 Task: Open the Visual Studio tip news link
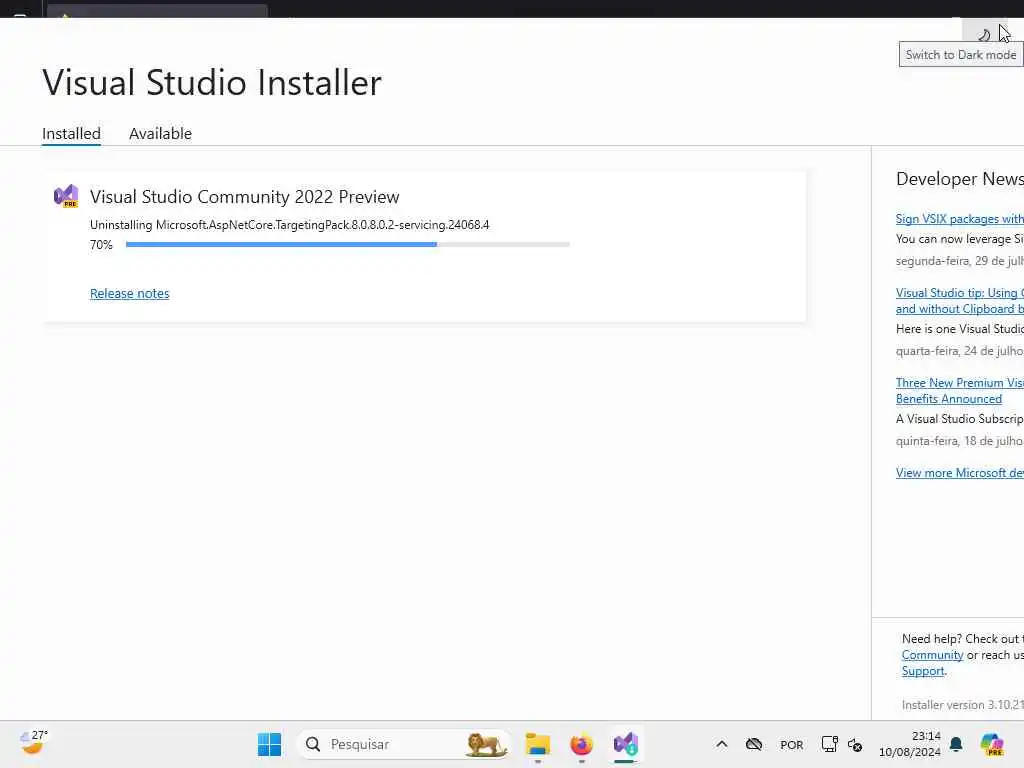click(x=959, y=300)
